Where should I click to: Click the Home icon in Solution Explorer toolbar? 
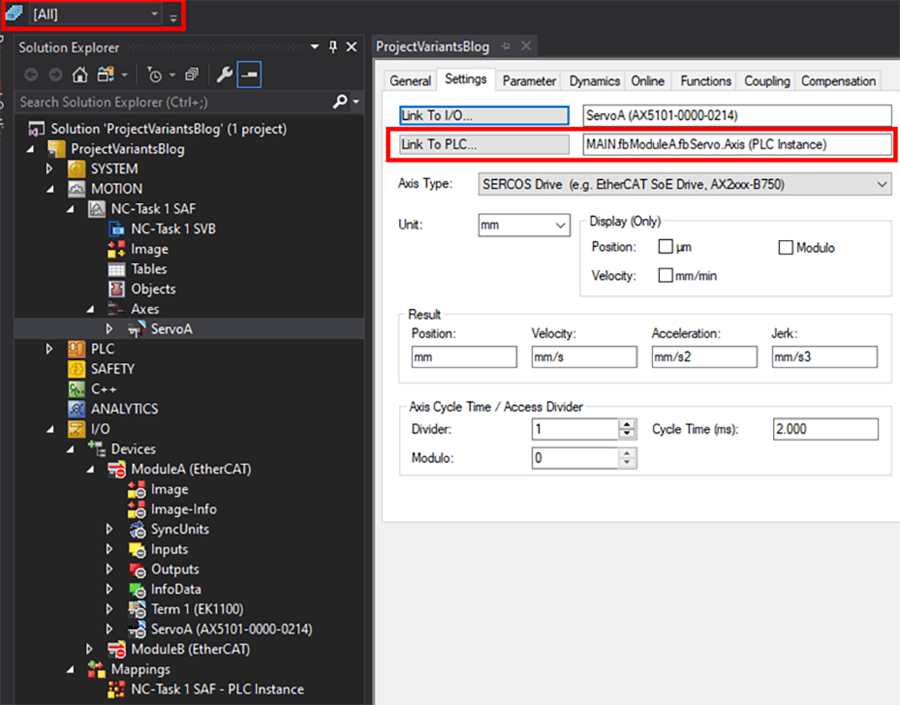(80, 75)
